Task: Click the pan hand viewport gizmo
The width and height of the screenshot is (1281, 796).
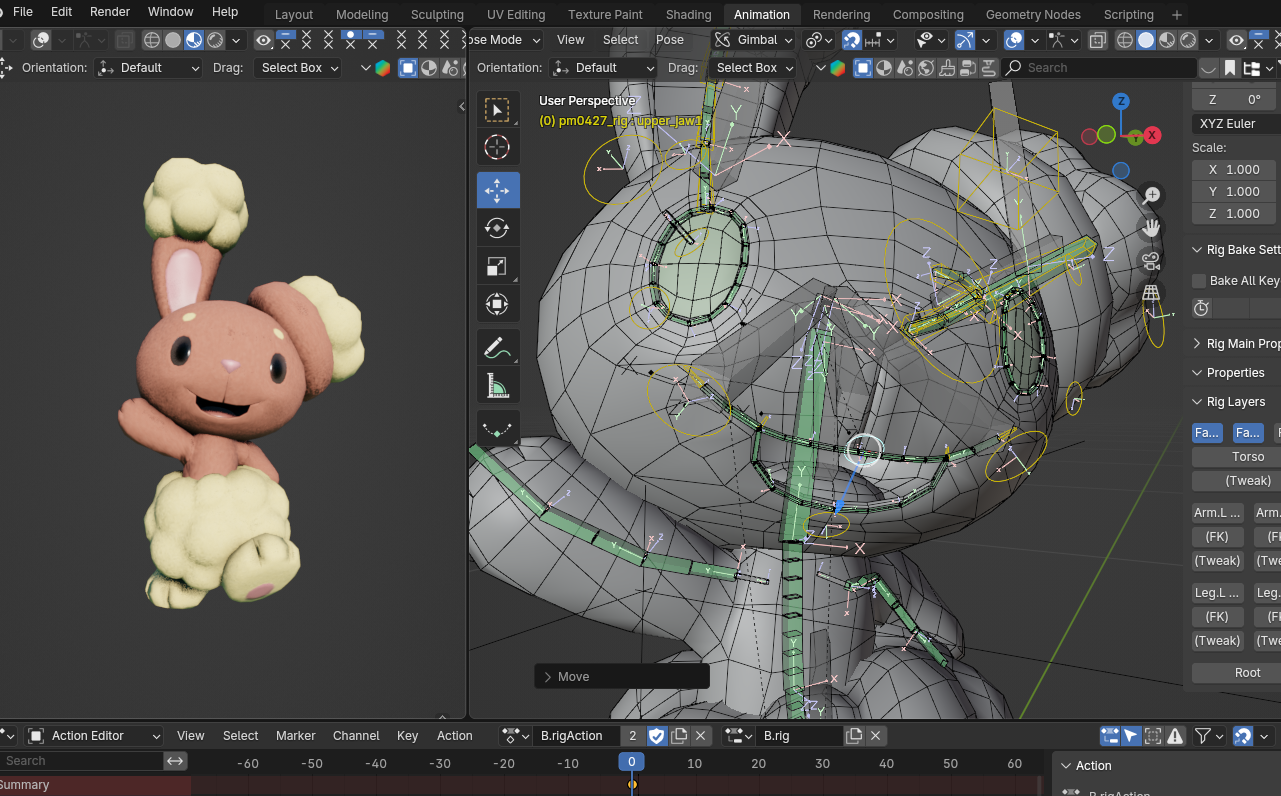Action: click(1151, 228)
